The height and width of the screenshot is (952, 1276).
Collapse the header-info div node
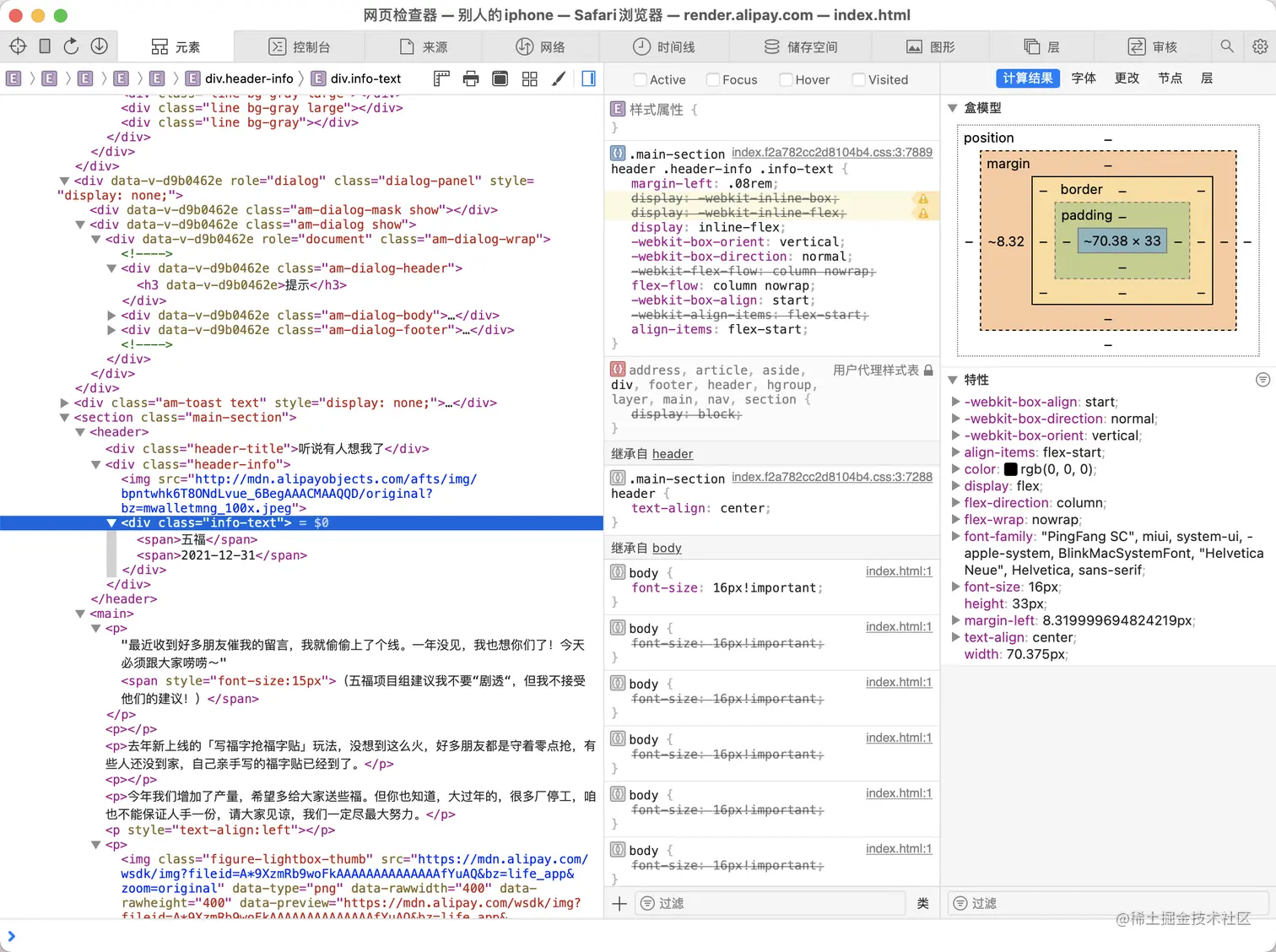[95, 464]
